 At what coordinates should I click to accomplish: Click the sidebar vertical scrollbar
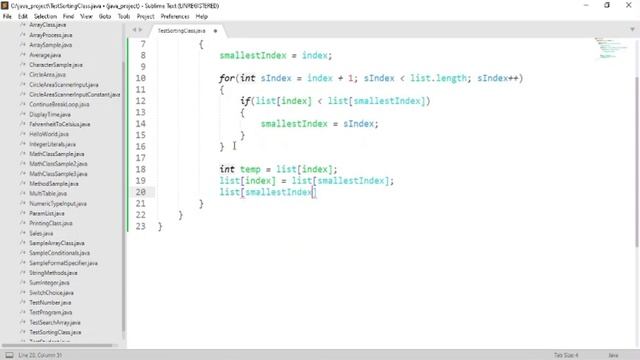click(123, 196)
